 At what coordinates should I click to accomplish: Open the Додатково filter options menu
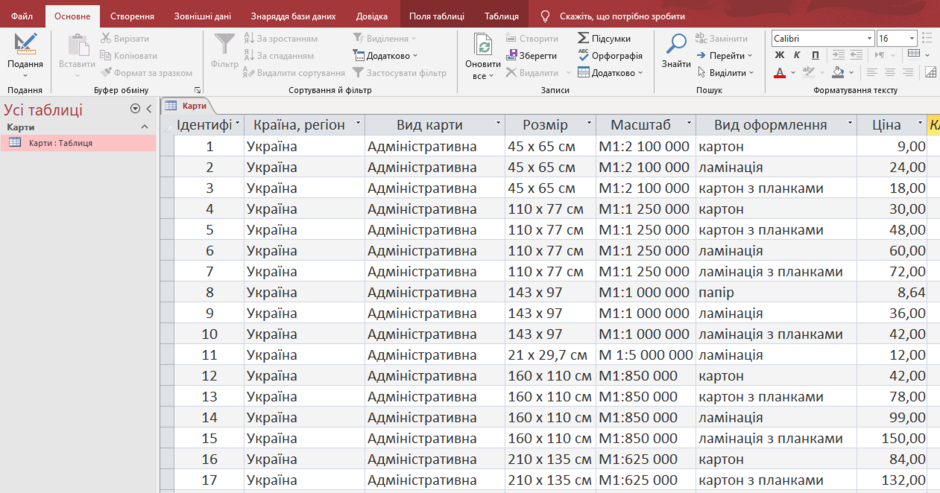click(385, 56)
